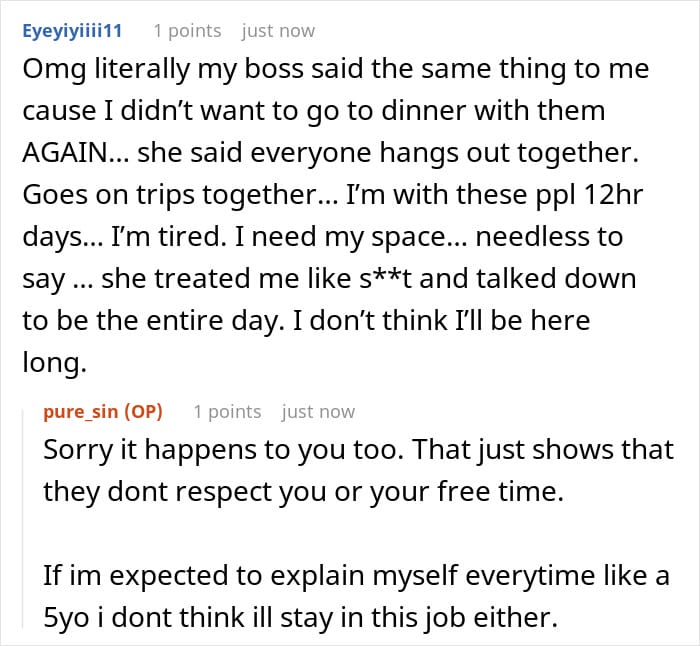Open the Eyeyiyiiii11 user profile
Viewport: 700px width, 646px height.
(71, 30)
